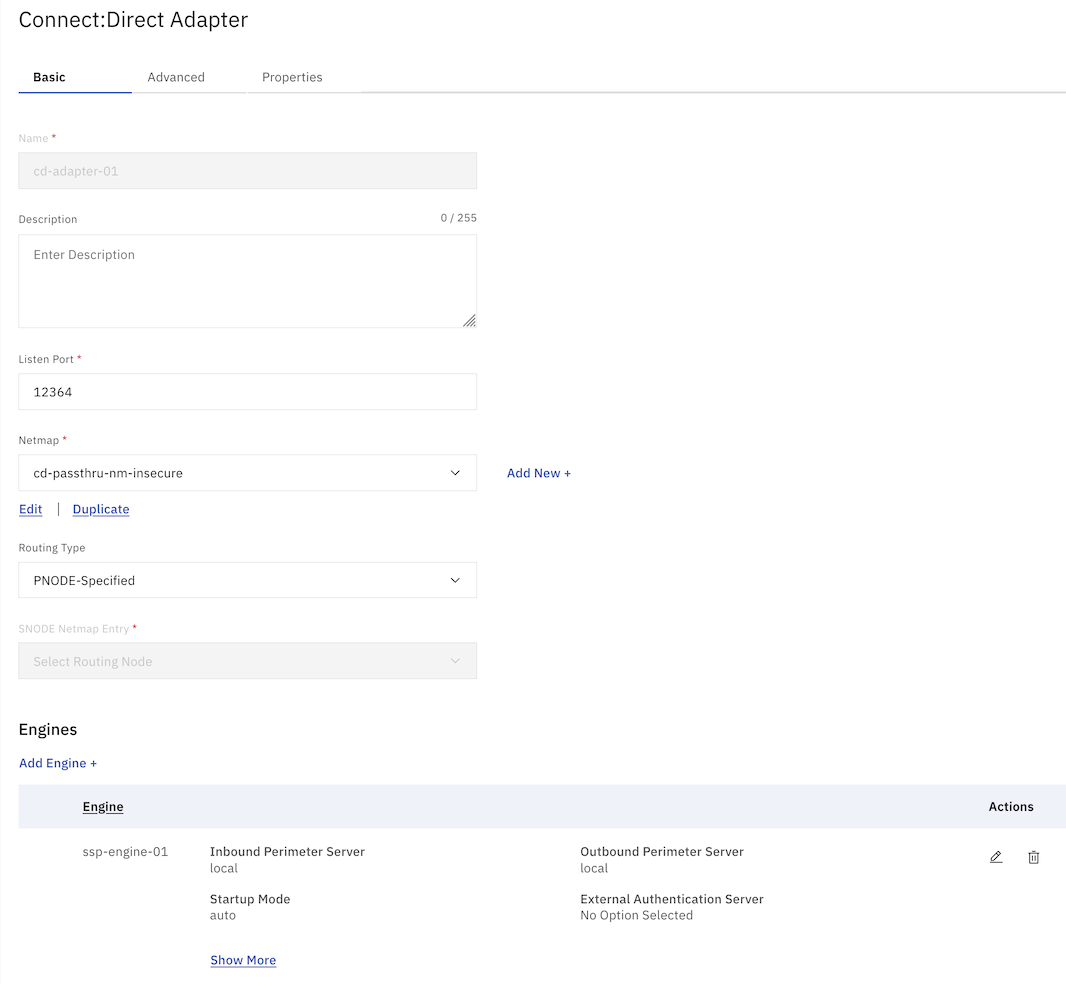Click the Startup Mode value auto

222,915
